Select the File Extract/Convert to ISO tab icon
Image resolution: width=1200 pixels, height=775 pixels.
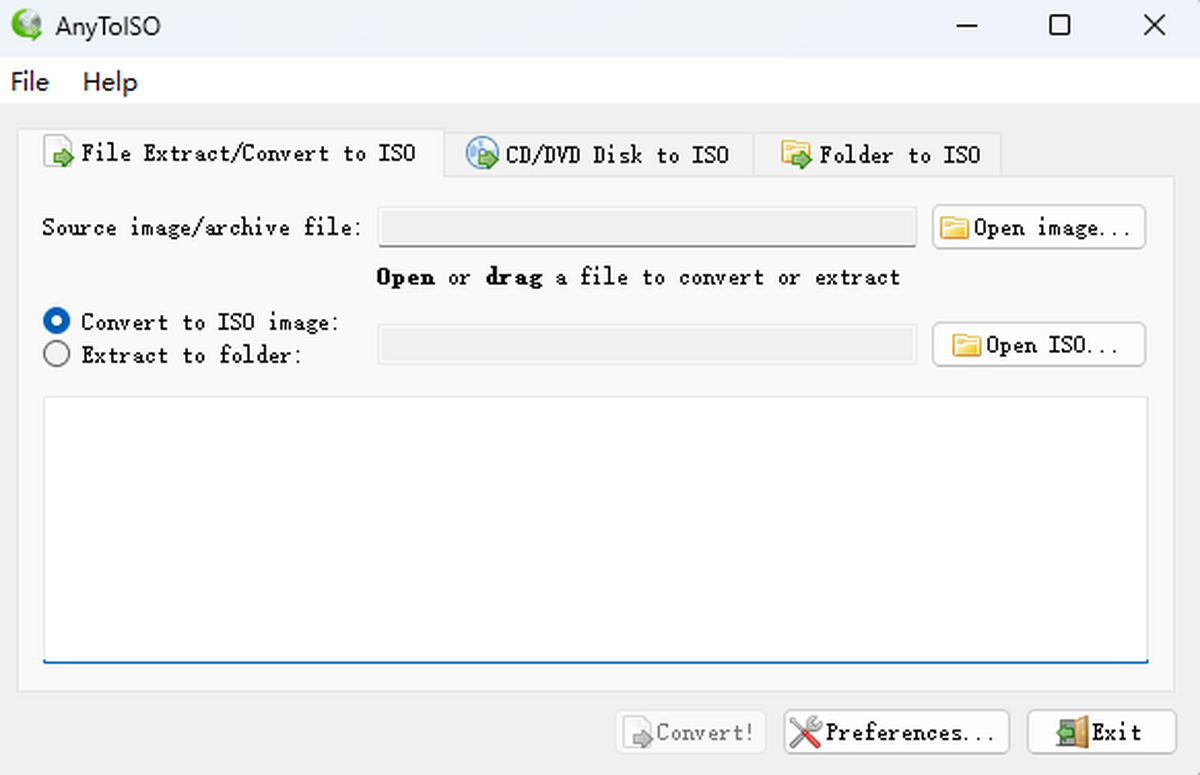[x=62, y=155]
